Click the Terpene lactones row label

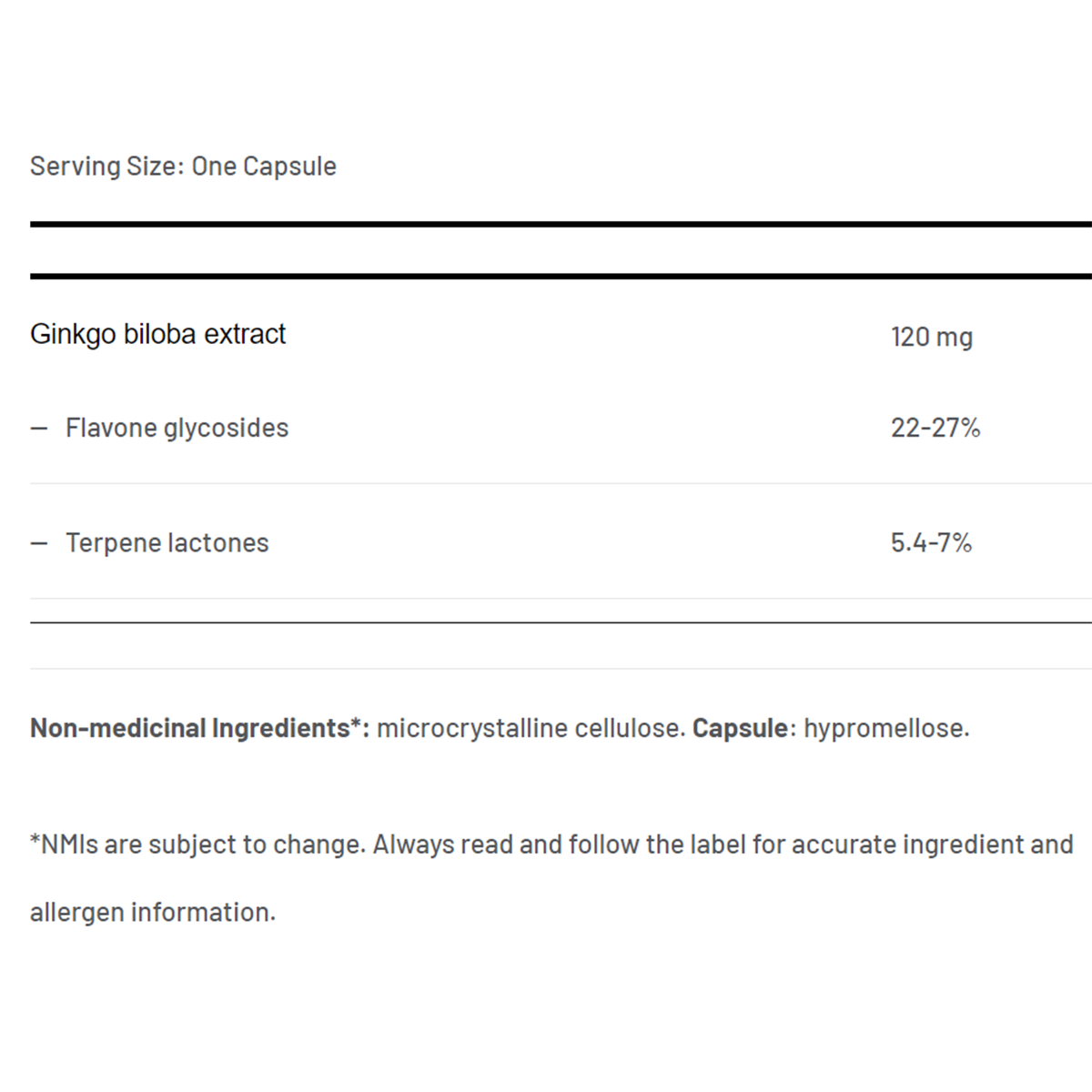coord(167,543)
